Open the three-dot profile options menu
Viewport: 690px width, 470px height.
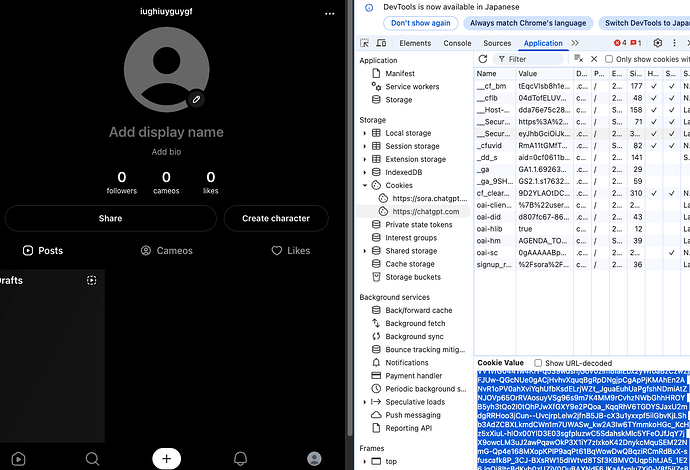click(x=330, y=14)
